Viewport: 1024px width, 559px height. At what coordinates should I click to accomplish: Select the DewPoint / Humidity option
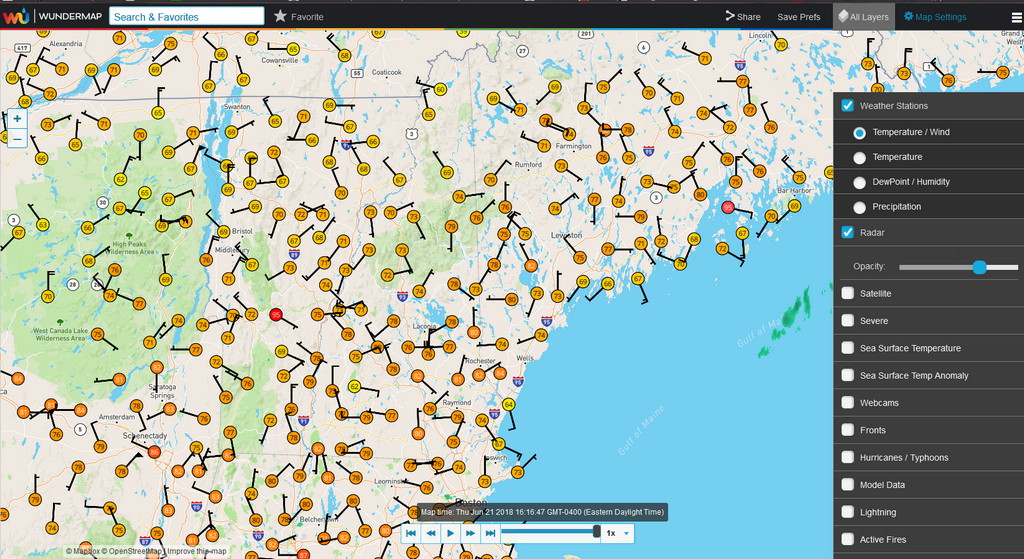pos(859,182)
